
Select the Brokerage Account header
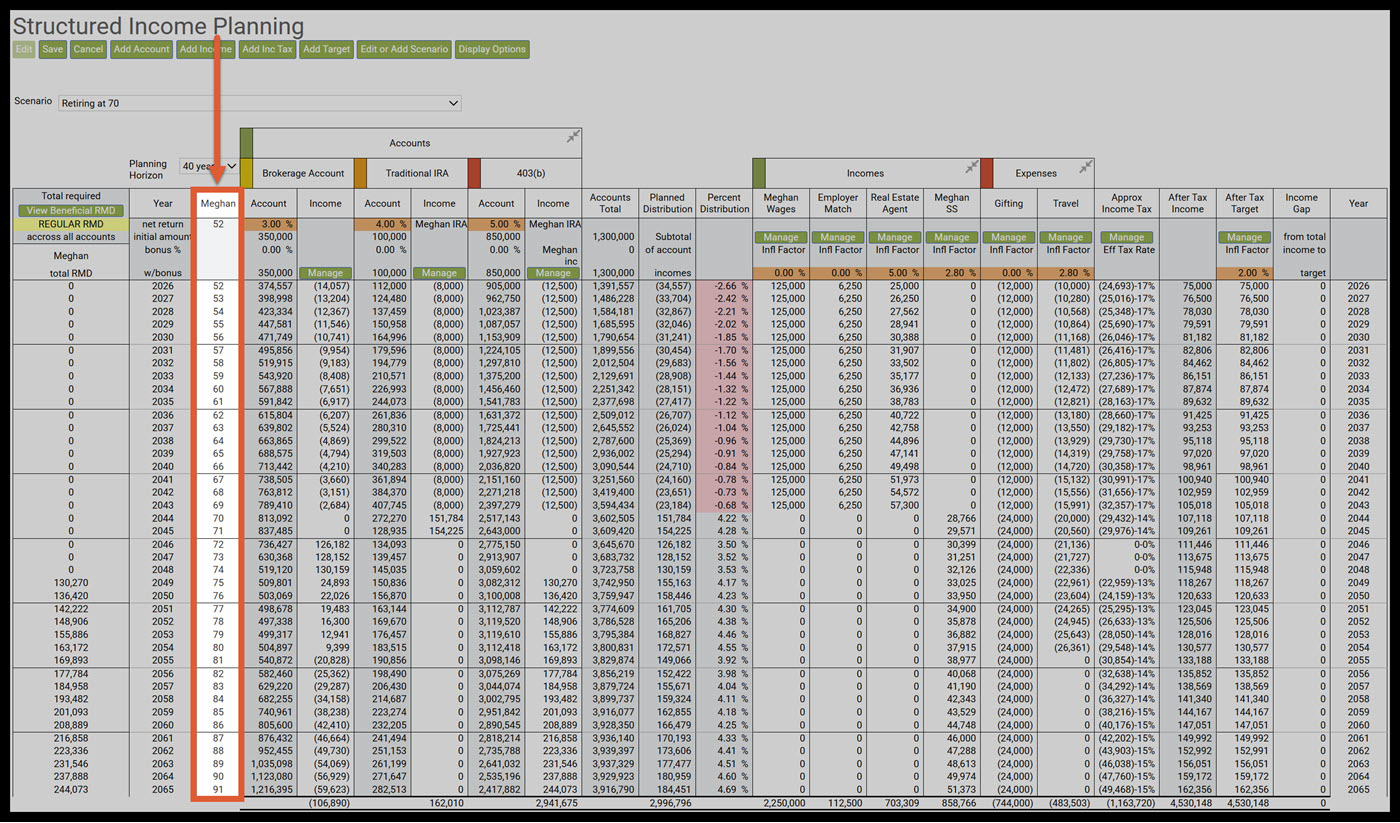tap(304, 173)
